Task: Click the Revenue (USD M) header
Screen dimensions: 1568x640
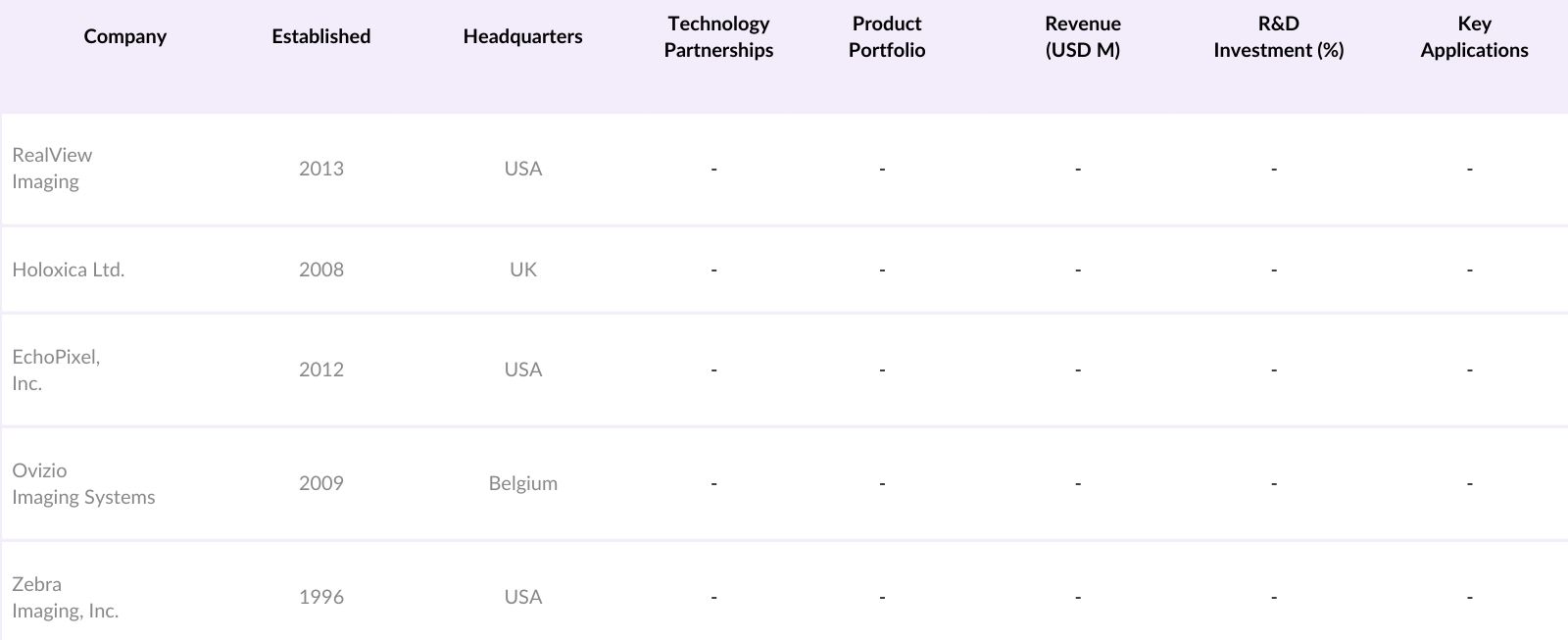Action: [x=1082, y=37]
